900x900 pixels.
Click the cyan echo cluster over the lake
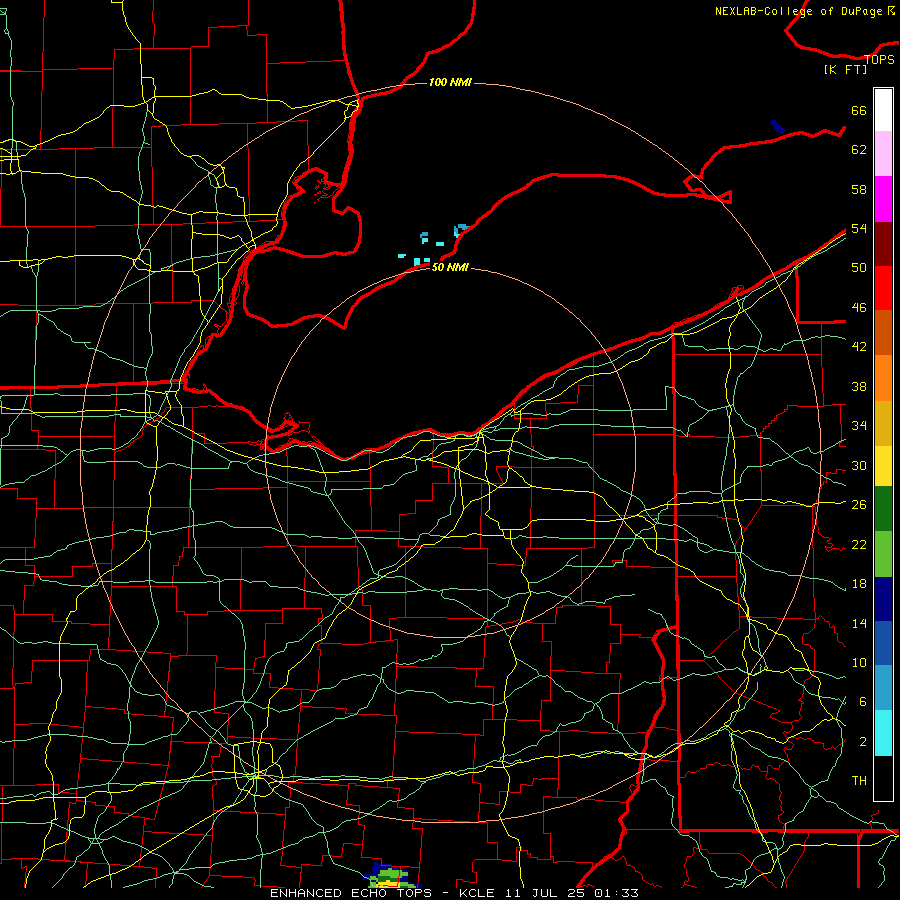click(x=433, y=246)
